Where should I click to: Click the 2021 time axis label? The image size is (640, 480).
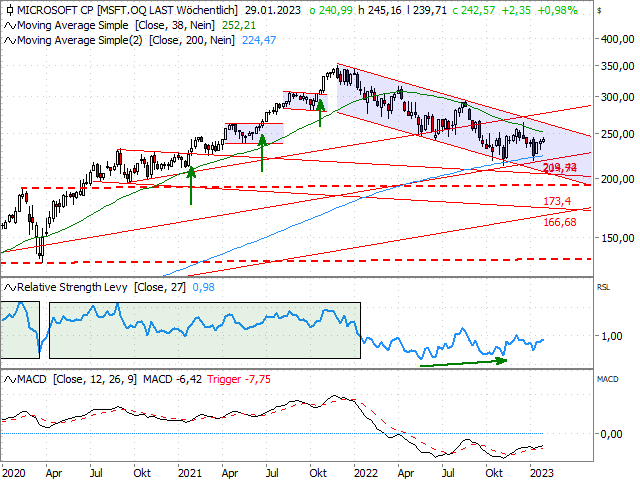pyautogui.click(x=189, y=473)
